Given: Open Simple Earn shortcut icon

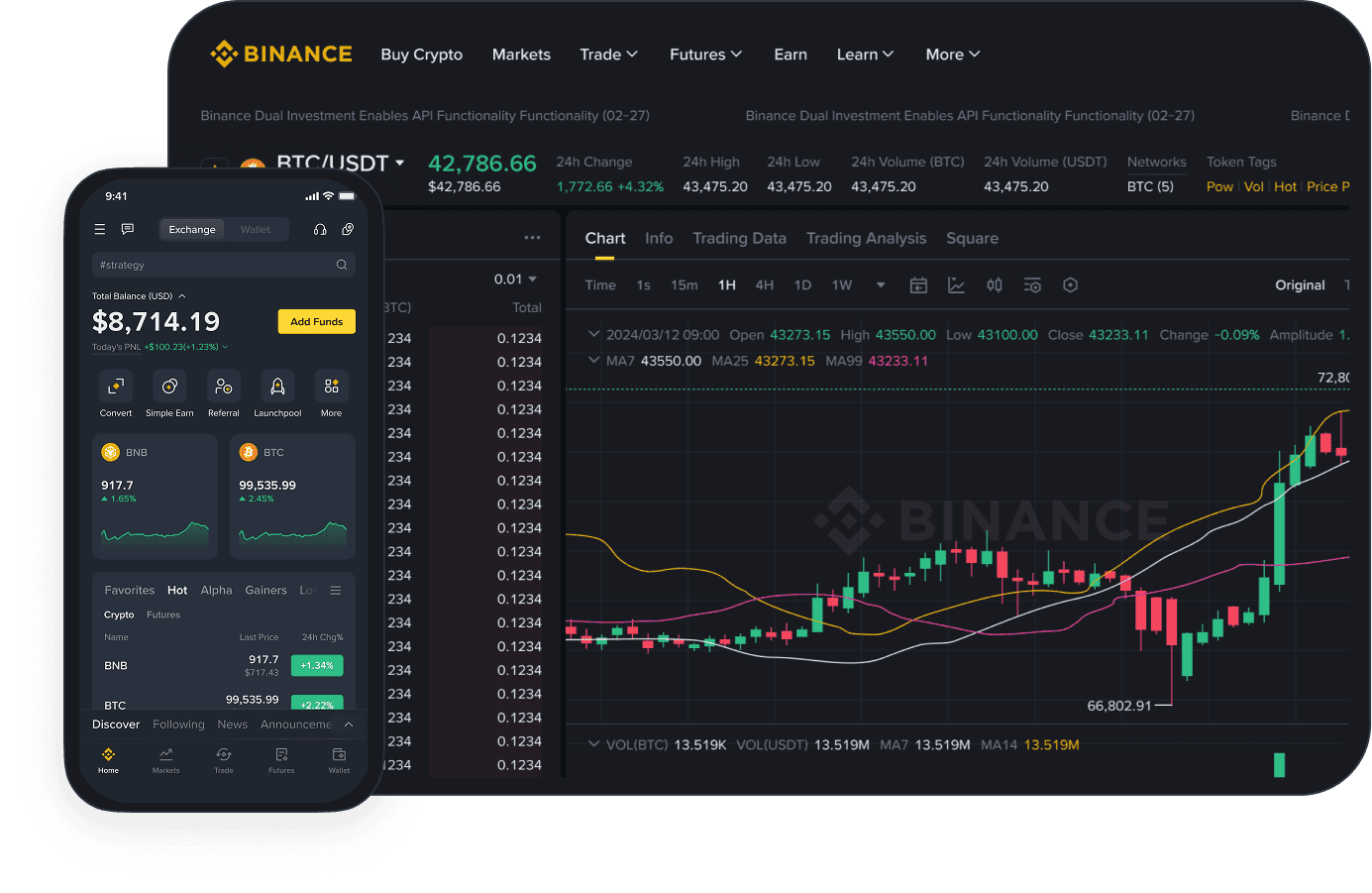Looking at the screenshot, I should 169,386.
